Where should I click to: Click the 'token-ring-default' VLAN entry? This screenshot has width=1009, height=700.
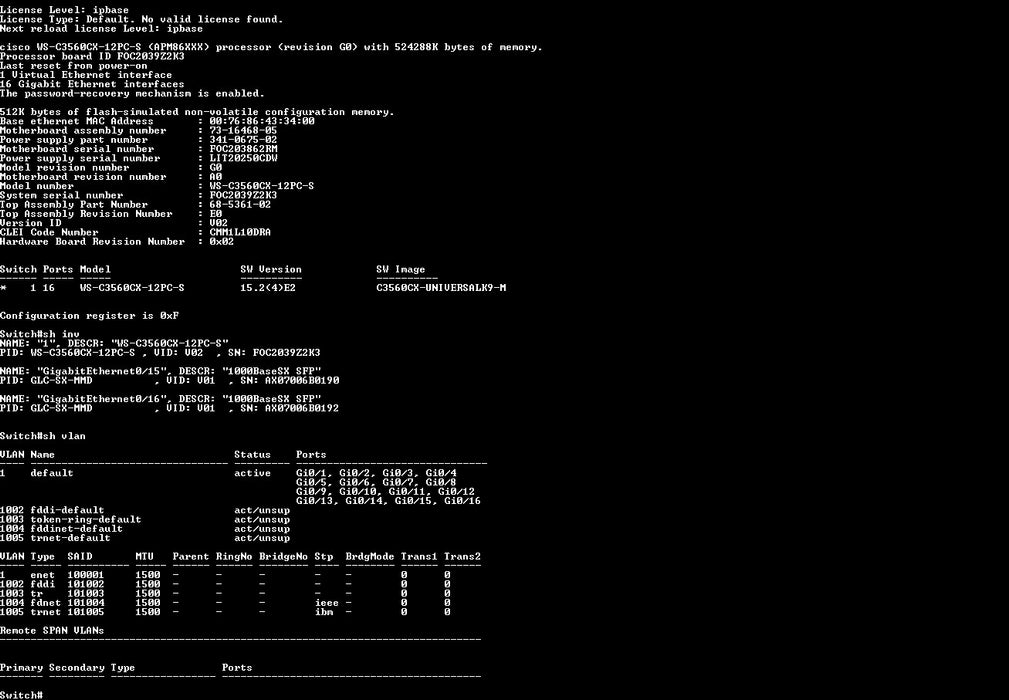click(86, 519)
